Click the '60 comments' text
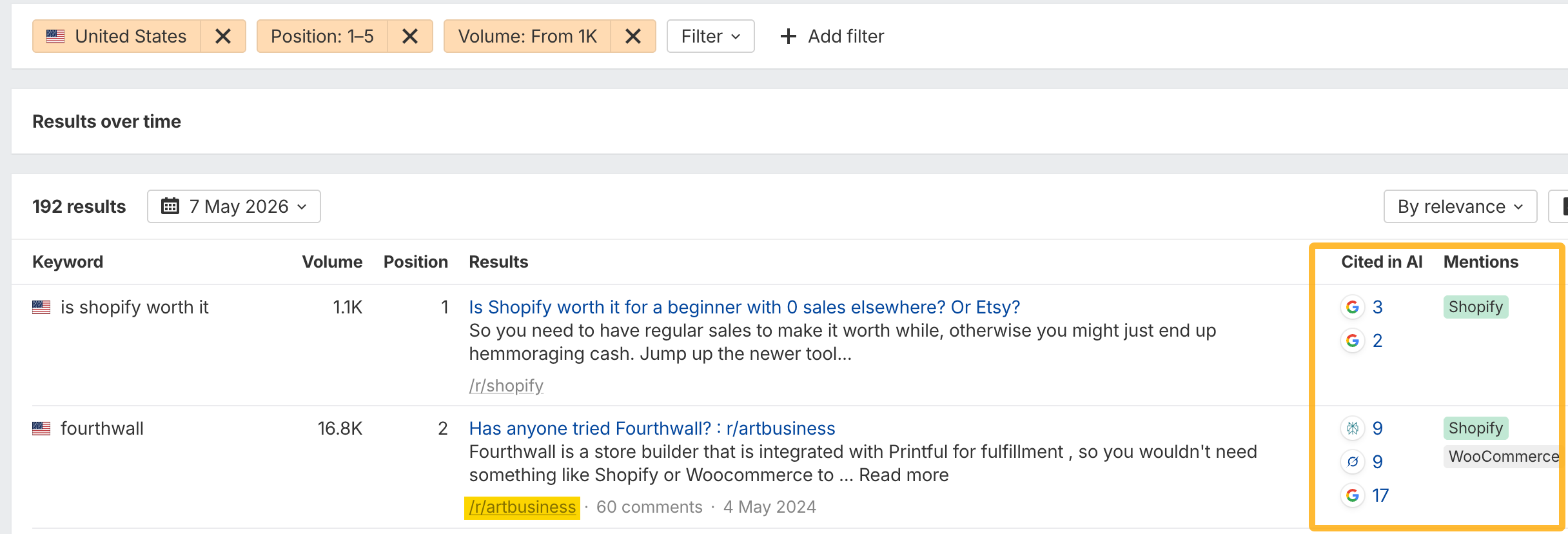This screenshot has height=534, width=1568. pos(649,507)
